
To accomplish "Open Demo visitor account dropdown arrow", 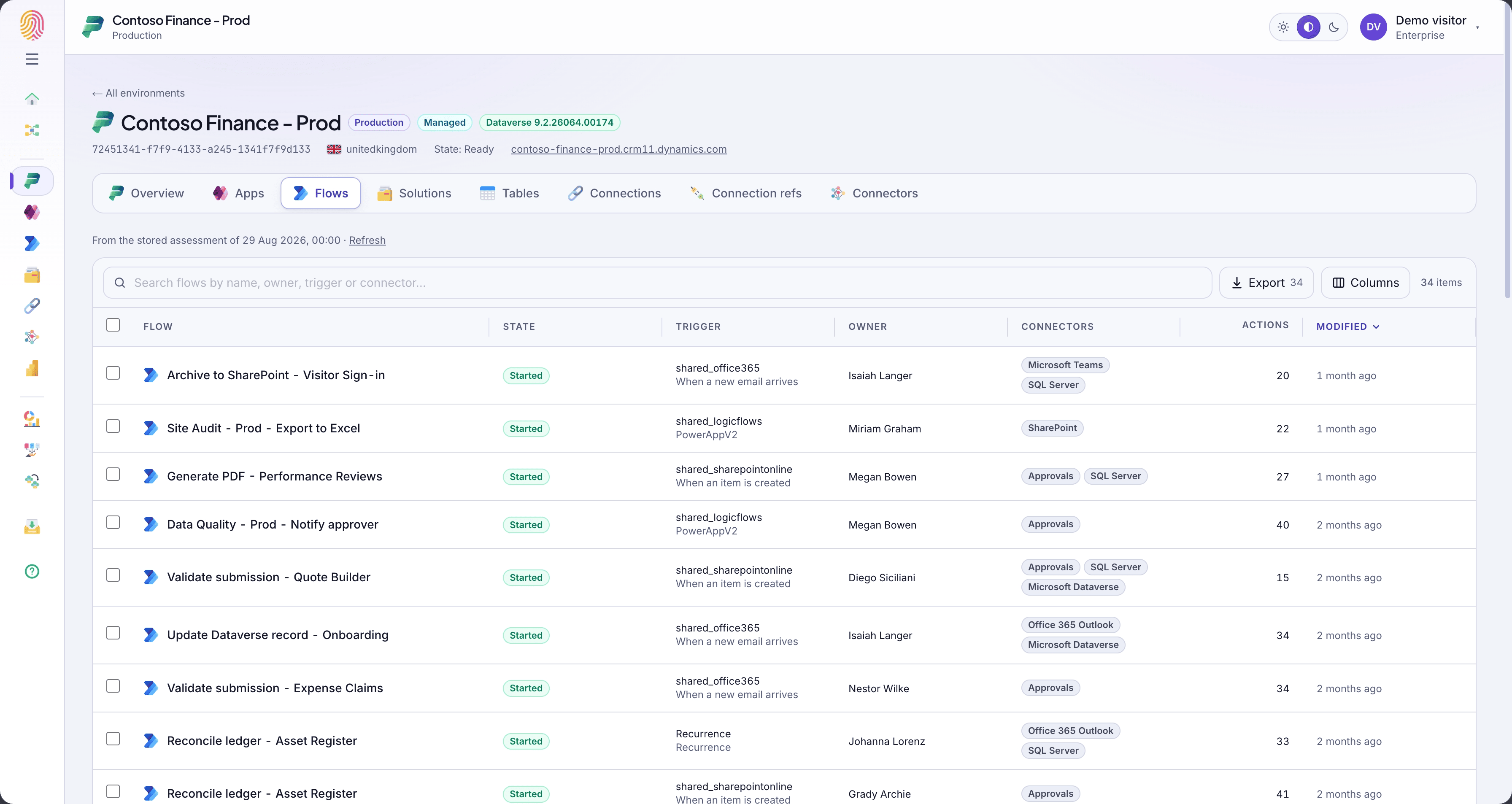I will point(1477,27).
